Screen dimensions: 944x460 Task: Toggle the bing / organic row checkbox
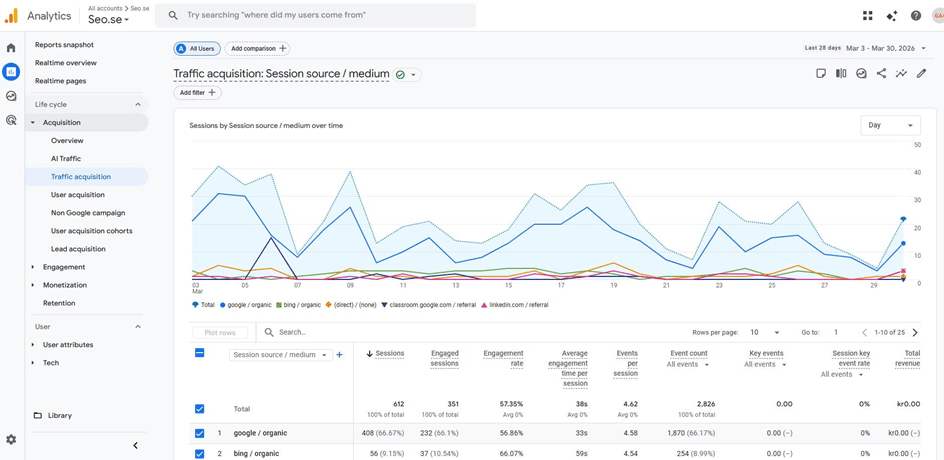(x=199, y=453)
